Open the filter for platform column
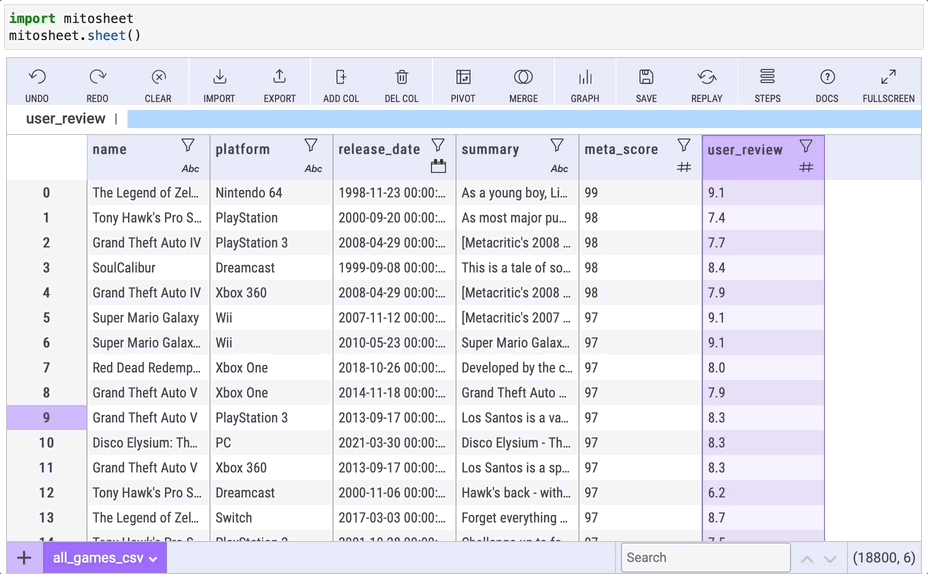The image size is (928, 574). click(311, 146)
